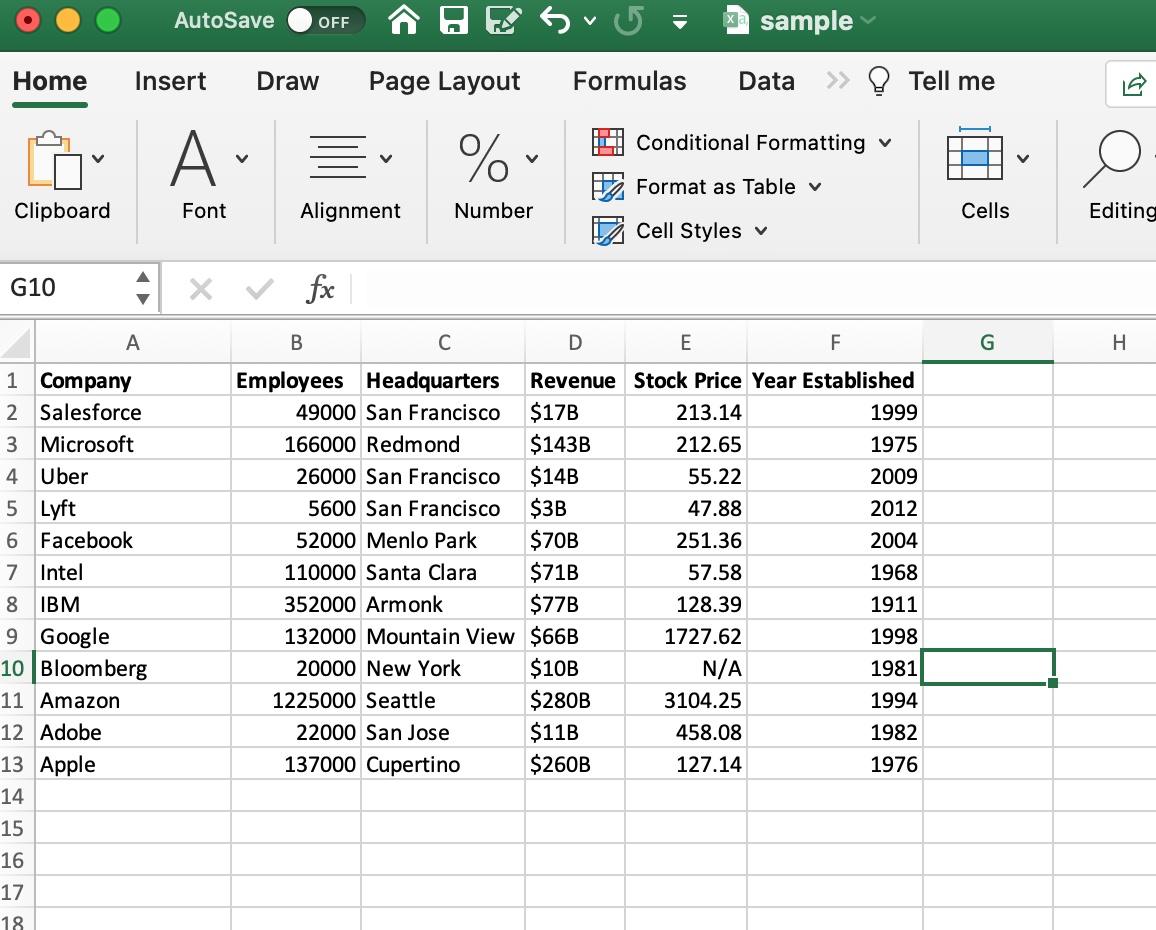The image size is (1156, 930).
Task: Save the workbook with the floppy disk icon
Action: coord(453,20)
